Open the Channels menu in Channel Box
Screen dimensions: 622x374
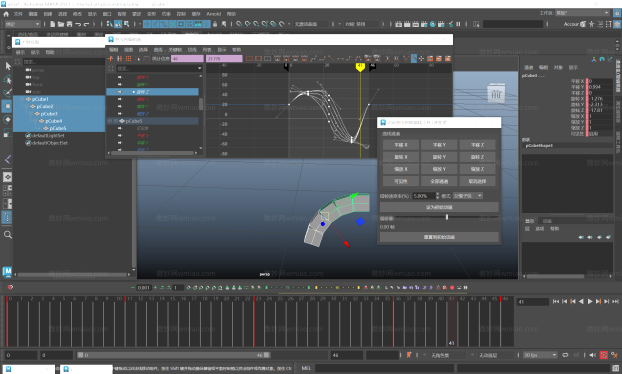point(528,67)
